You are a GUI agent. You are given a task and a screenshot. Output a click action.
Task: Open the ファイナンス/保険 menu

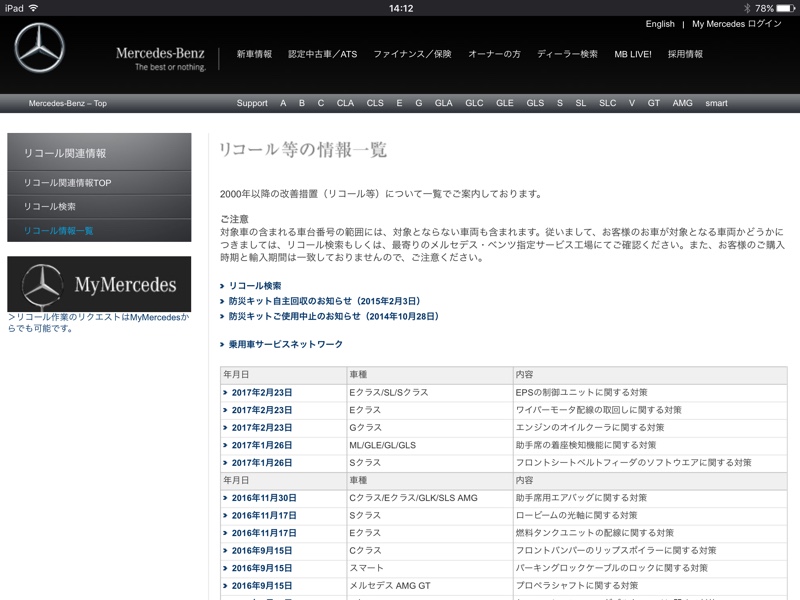point(412,54)
